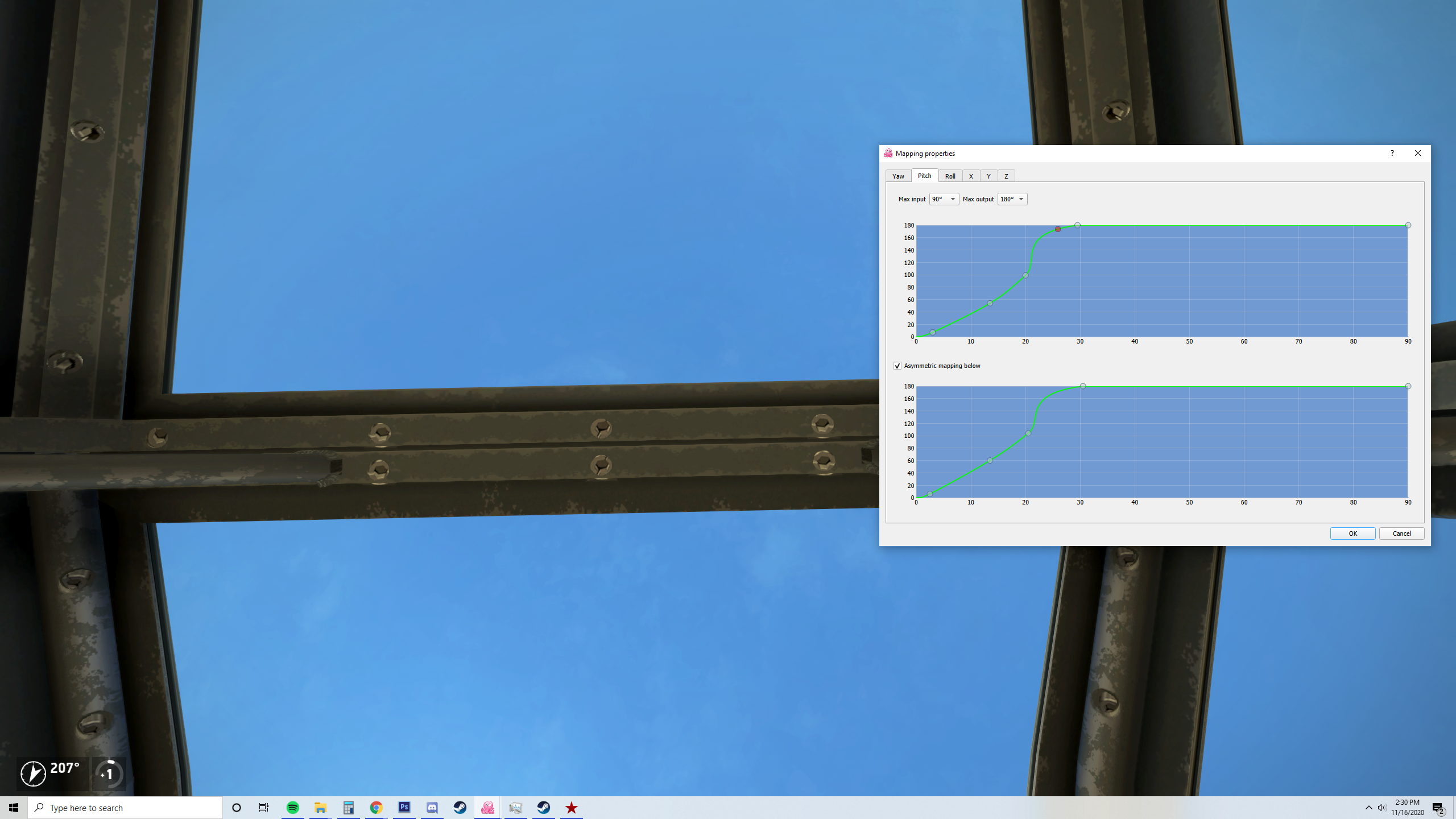Click the Cancel button
The height and width of the screenshot is (819, 1456).
(1401, 533)
